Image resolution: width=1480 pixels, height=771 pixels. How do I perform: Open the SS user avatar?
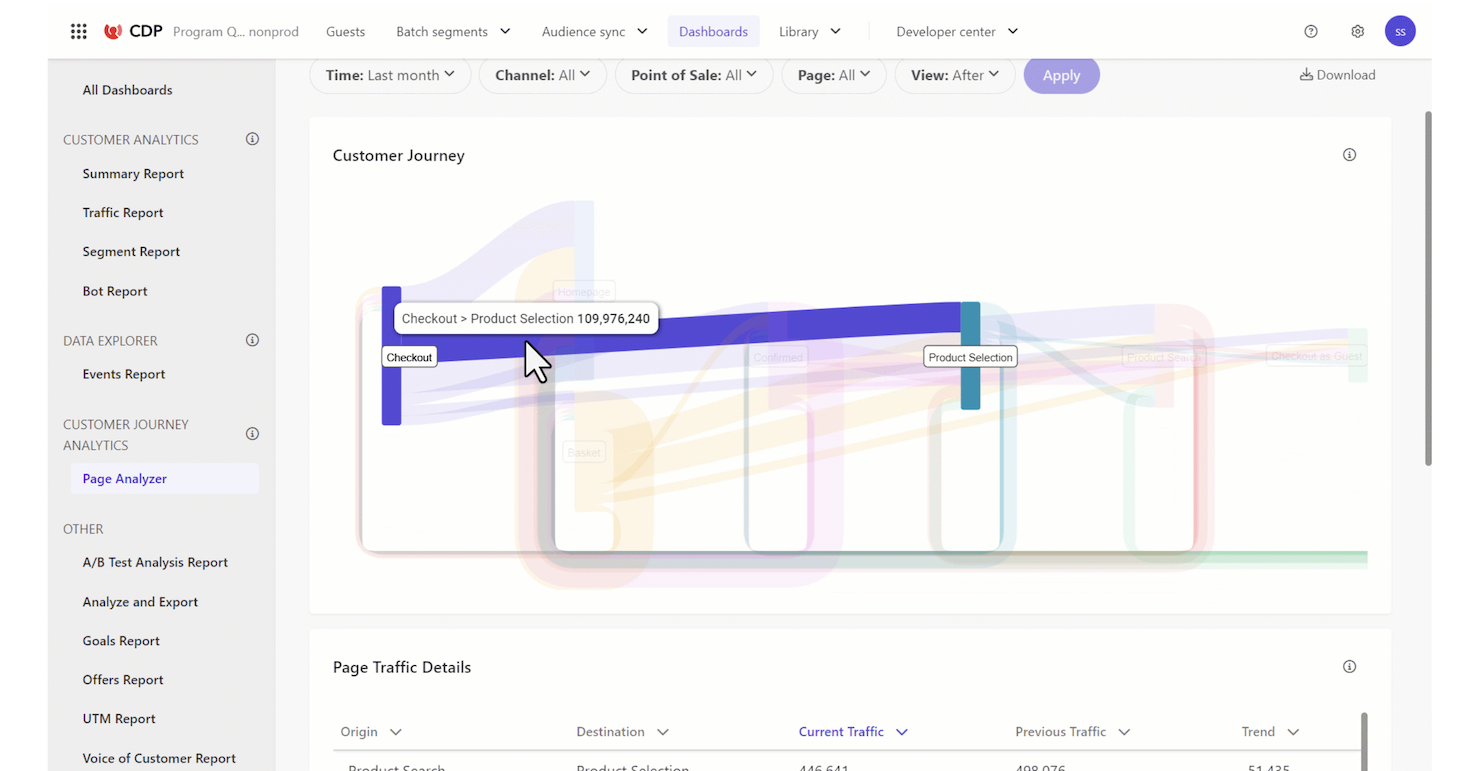pyautogui.click(x=1400, y=31)
